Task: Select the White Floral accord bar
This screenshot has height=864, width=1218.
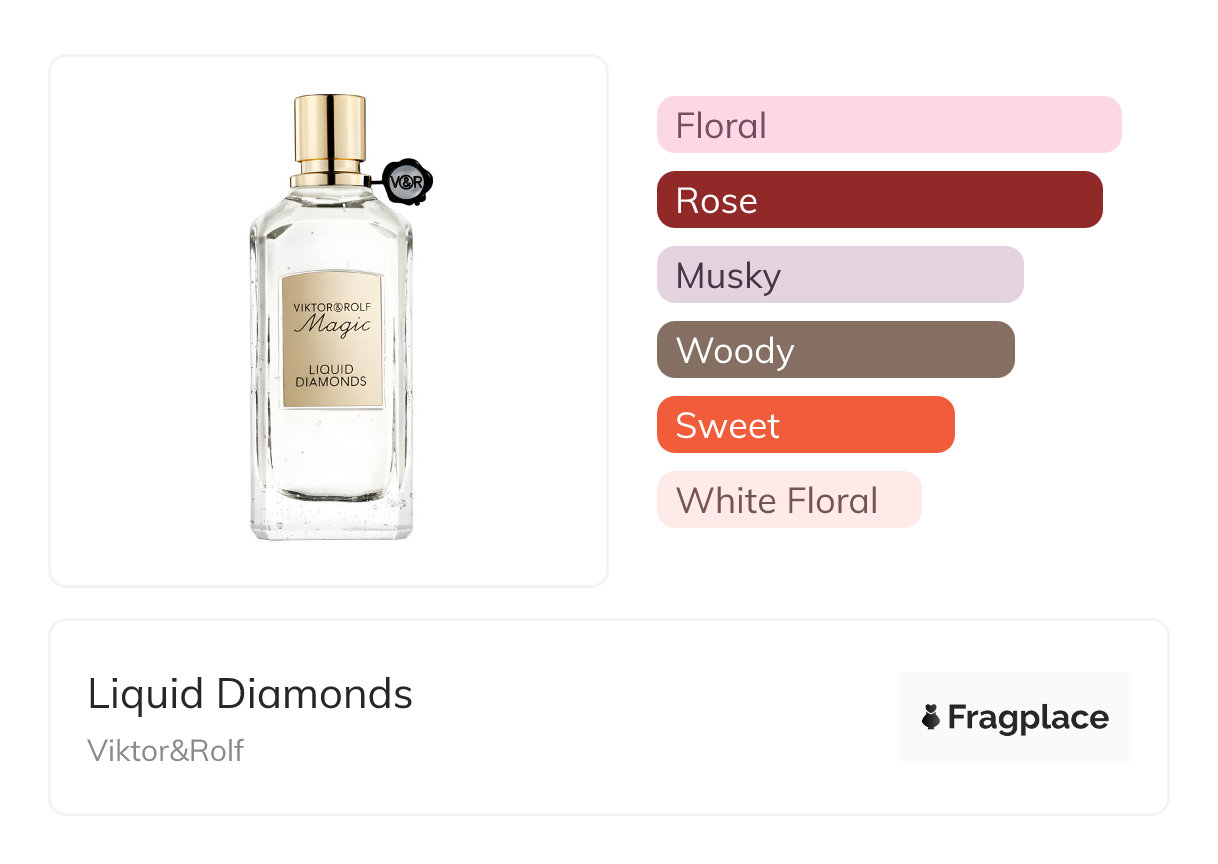Action: tap(788, 500)
